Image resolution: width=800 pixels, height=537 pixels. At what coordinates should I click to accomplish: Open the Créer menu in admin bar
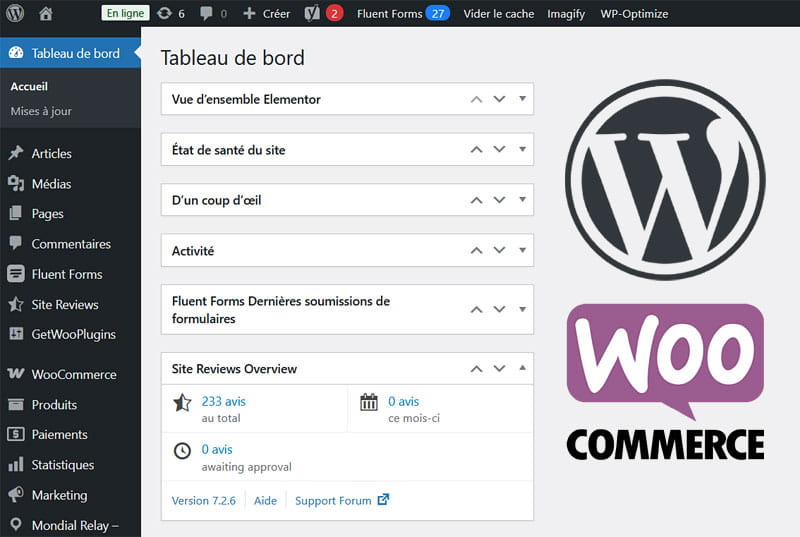pos(276,14)
